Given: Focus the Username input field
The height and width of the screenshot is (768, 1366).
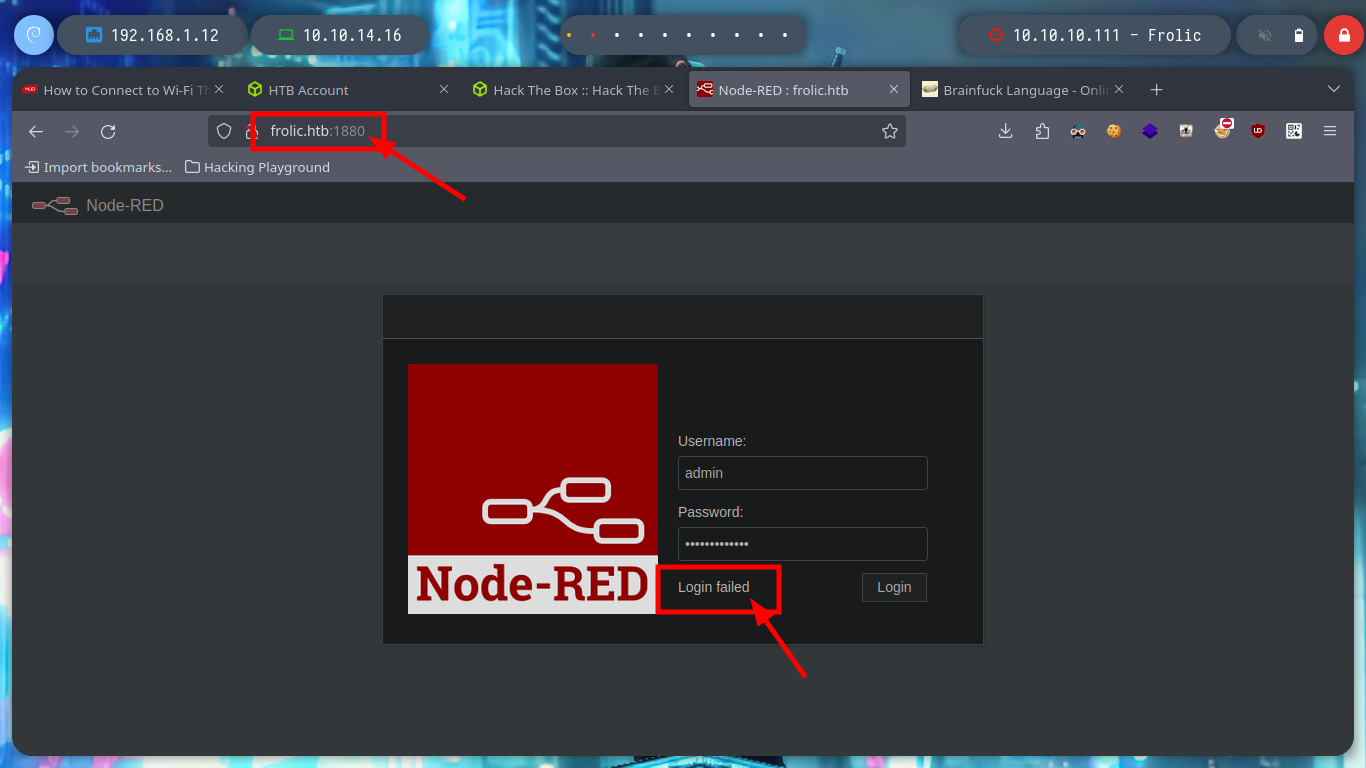Looking at the screenshot, I should (x=803, y=473).
